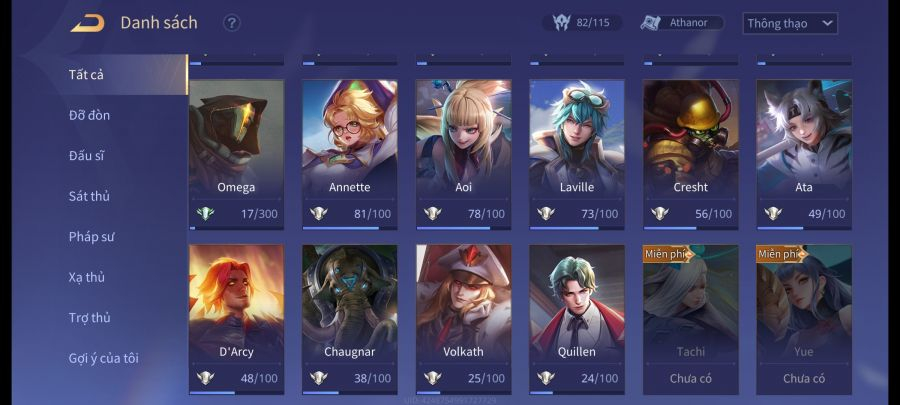The height and width of the screenshot is (405, 900).
Task: Tap Annette's silver mastery badge icon
Action: coord(319,214)
